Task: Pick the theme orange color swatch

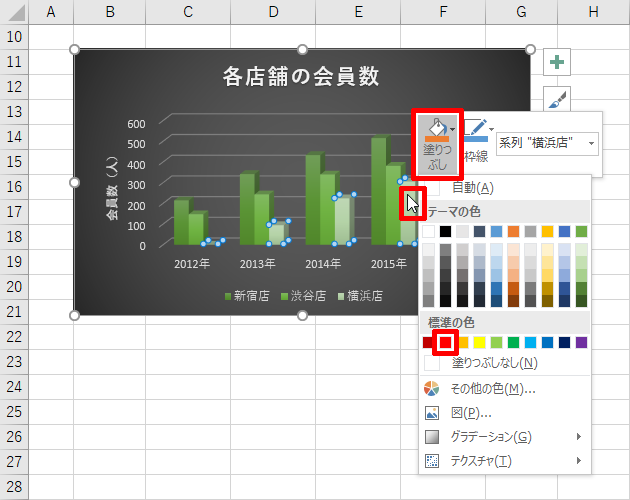Action: pos(513,232)
